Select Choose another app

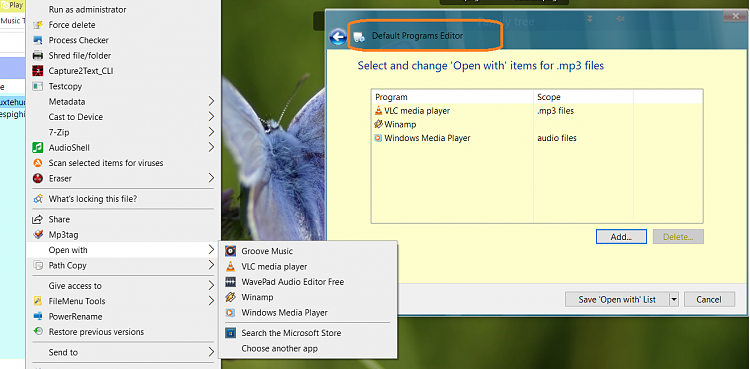(279, 348)
